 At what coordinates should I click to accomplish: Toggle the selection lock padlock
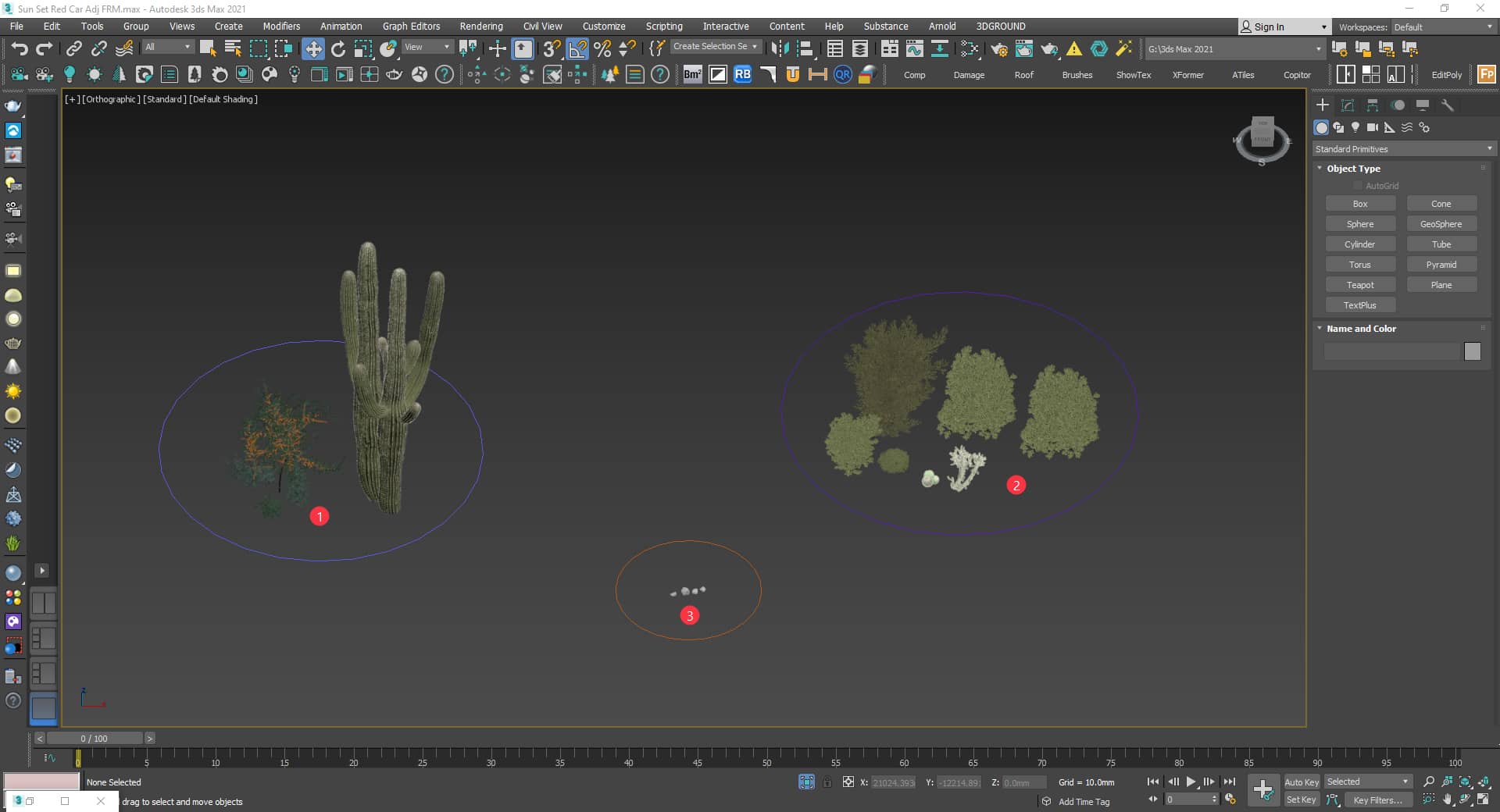click(827, 782)
